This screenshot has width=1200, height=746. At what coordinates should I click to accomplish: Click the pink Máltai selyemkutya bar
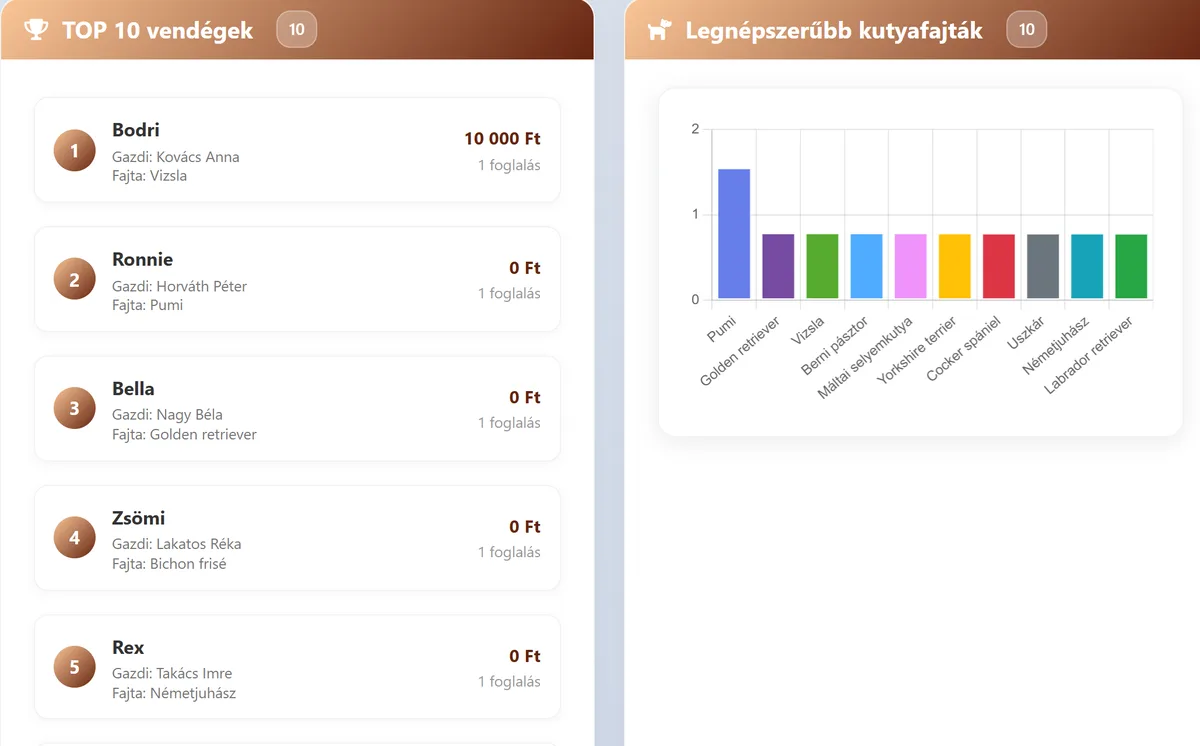(x=910, y=267)
